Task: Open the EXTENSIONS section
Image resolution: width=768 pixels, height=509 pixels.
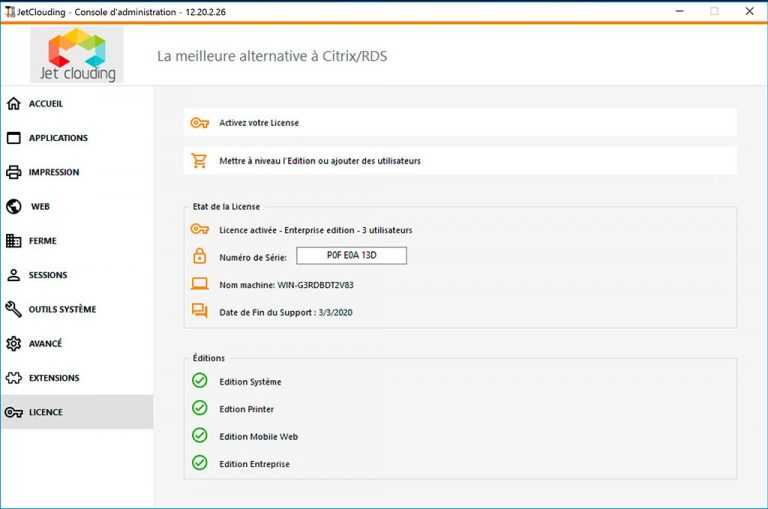Action: pyautogui.click(x=77, y=378)
